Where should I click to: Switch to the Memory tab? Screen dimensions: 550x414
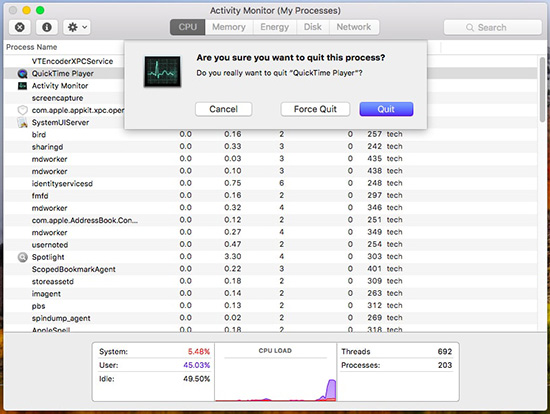click(229, 27)
